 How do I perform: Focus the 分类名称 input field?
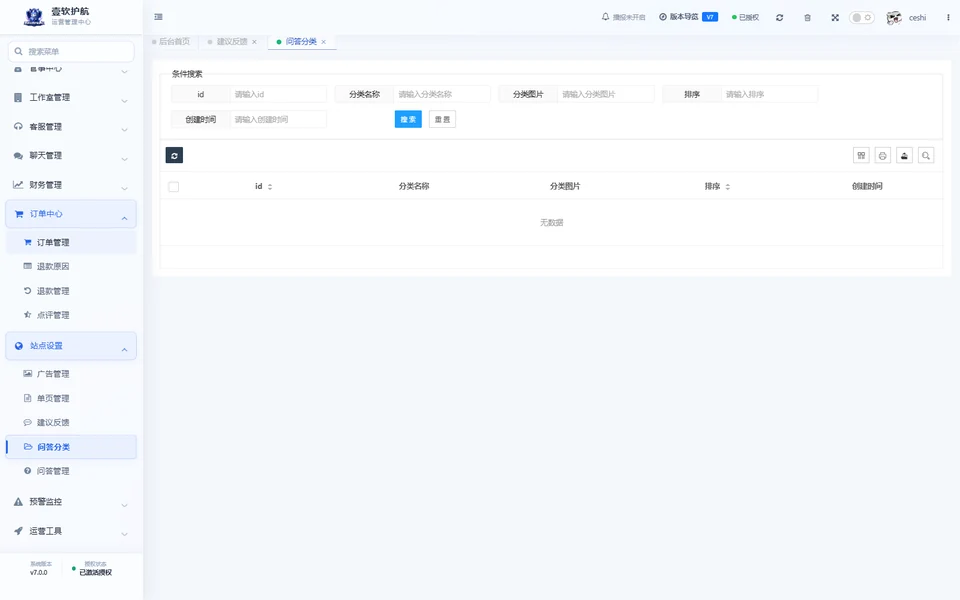pyautogui.click(x=441, y=94)
